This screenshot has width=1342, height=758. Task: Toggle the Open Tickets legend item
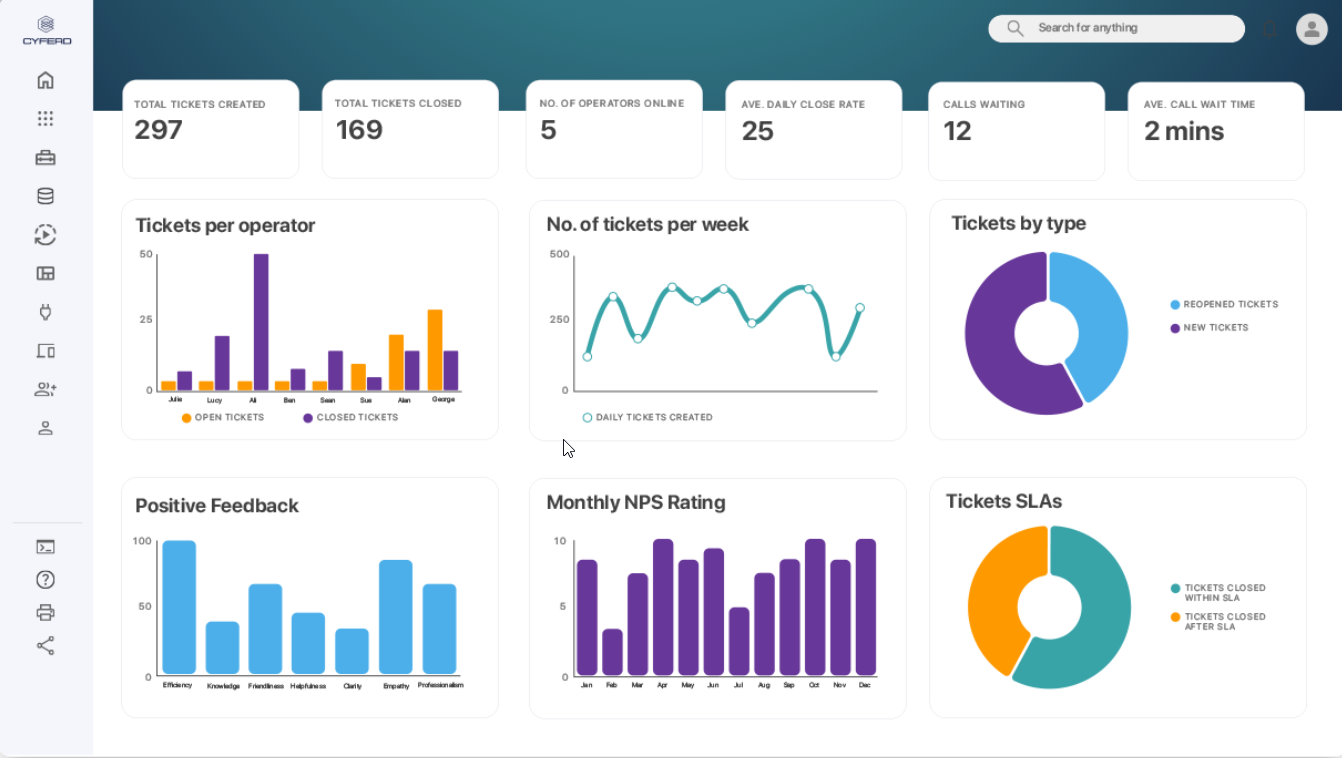(x=223, y=418)
